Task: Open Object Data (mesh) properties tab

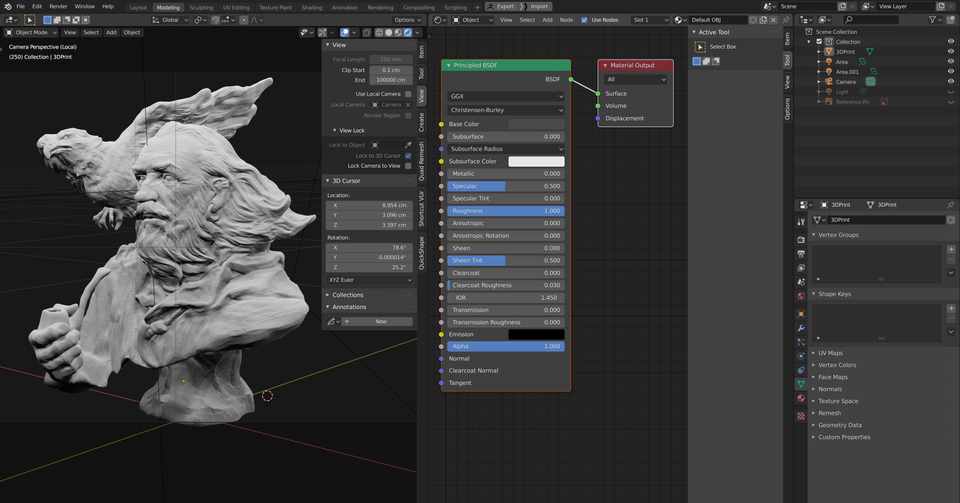Action: tap(801, 384)
